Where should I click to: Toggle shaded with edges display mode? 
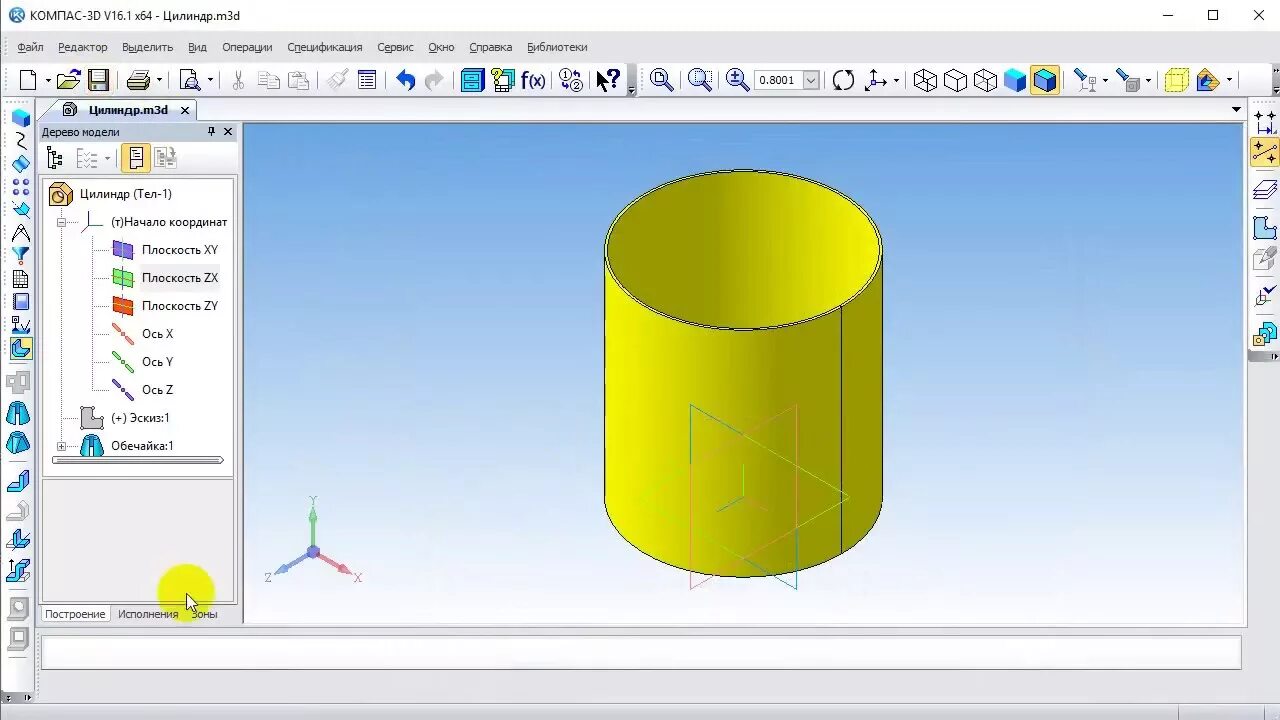coord(1045,81)
